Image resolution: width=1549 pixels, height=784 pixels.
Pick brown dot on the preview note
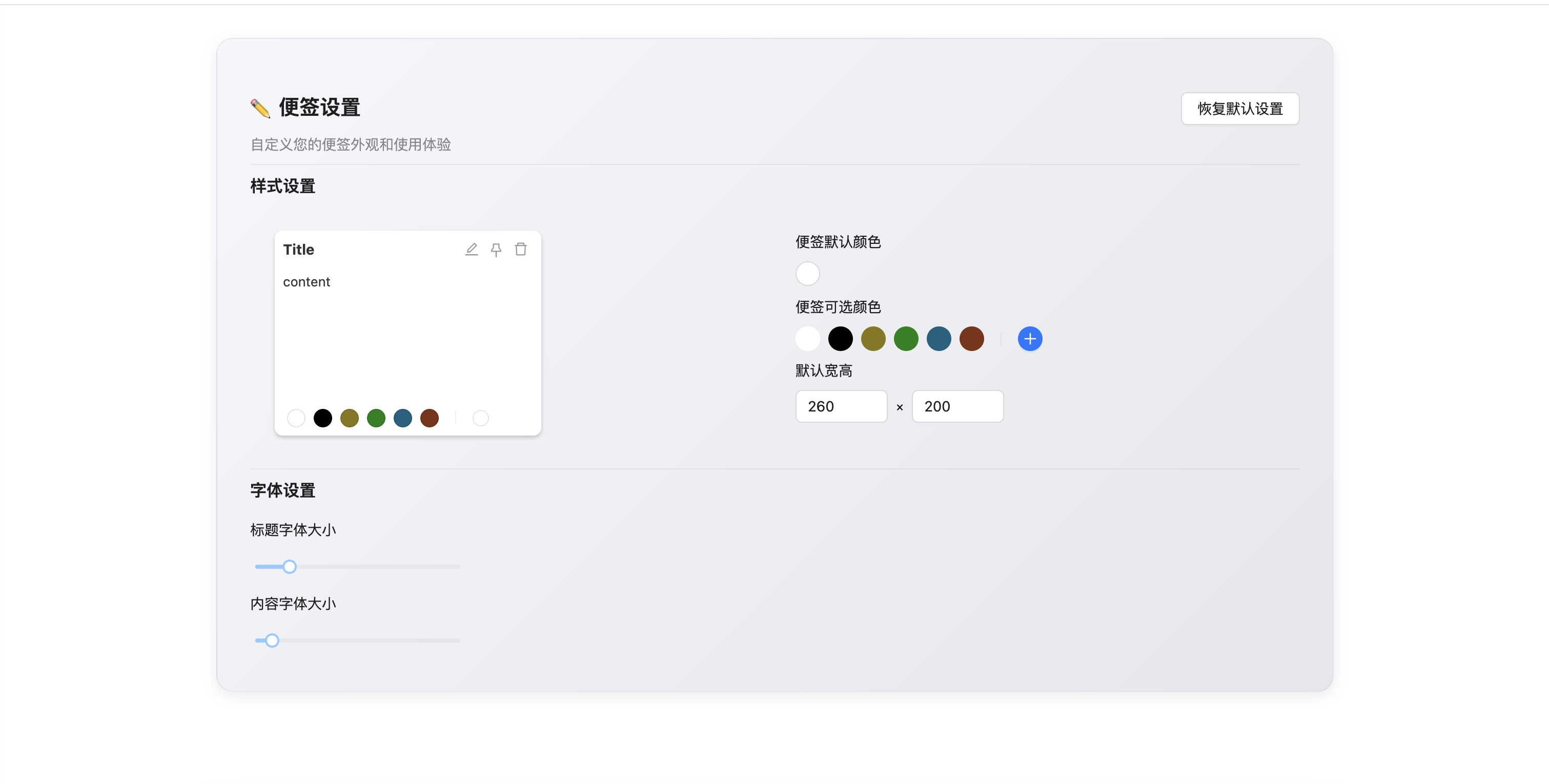430,418
